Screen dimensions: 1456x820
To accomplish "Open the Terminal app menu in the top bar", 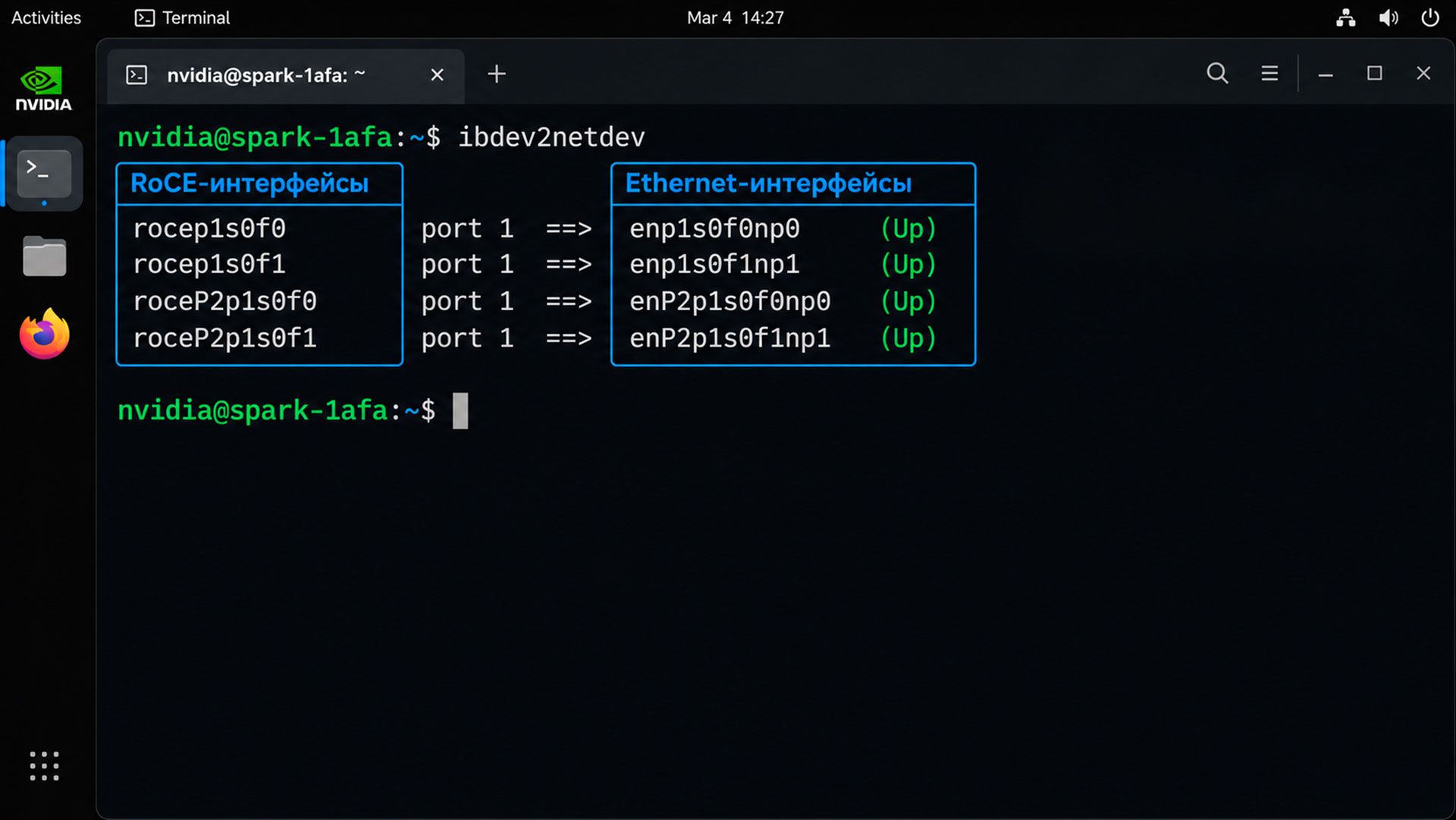I will [x=182, y=17].
